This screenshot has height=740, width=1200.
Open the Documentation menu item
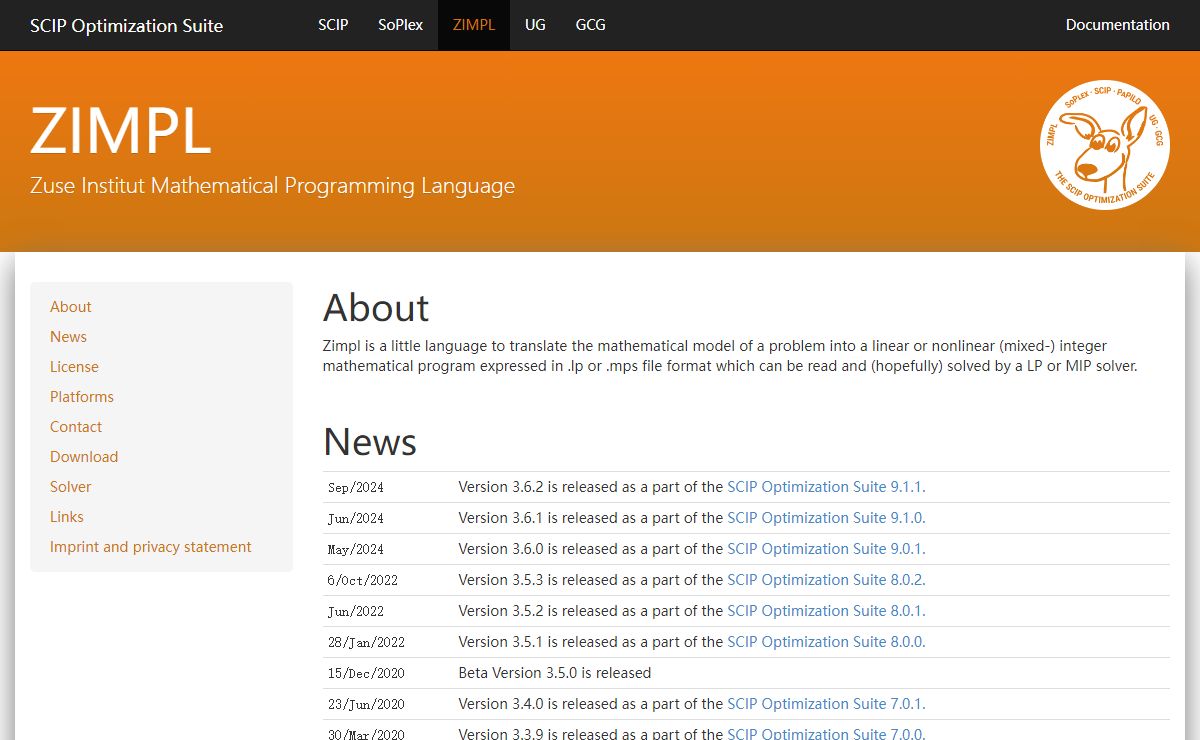[x=1118, y=25]
